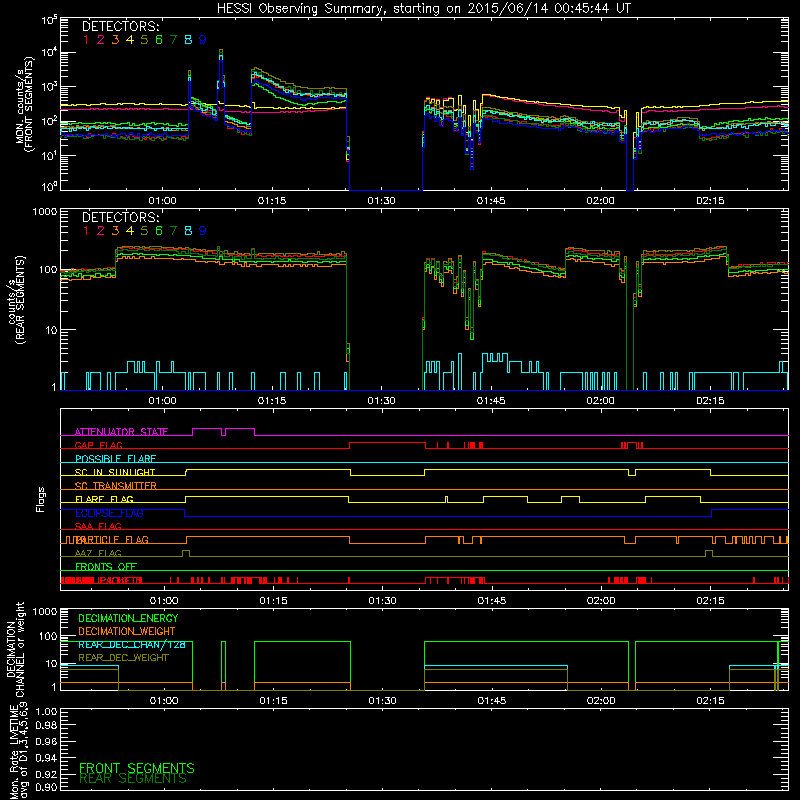The height and width of the screenshot is (800, 800).
Task: Click the 02:15 tick label under the front segments plot
Action: point(710,201)
